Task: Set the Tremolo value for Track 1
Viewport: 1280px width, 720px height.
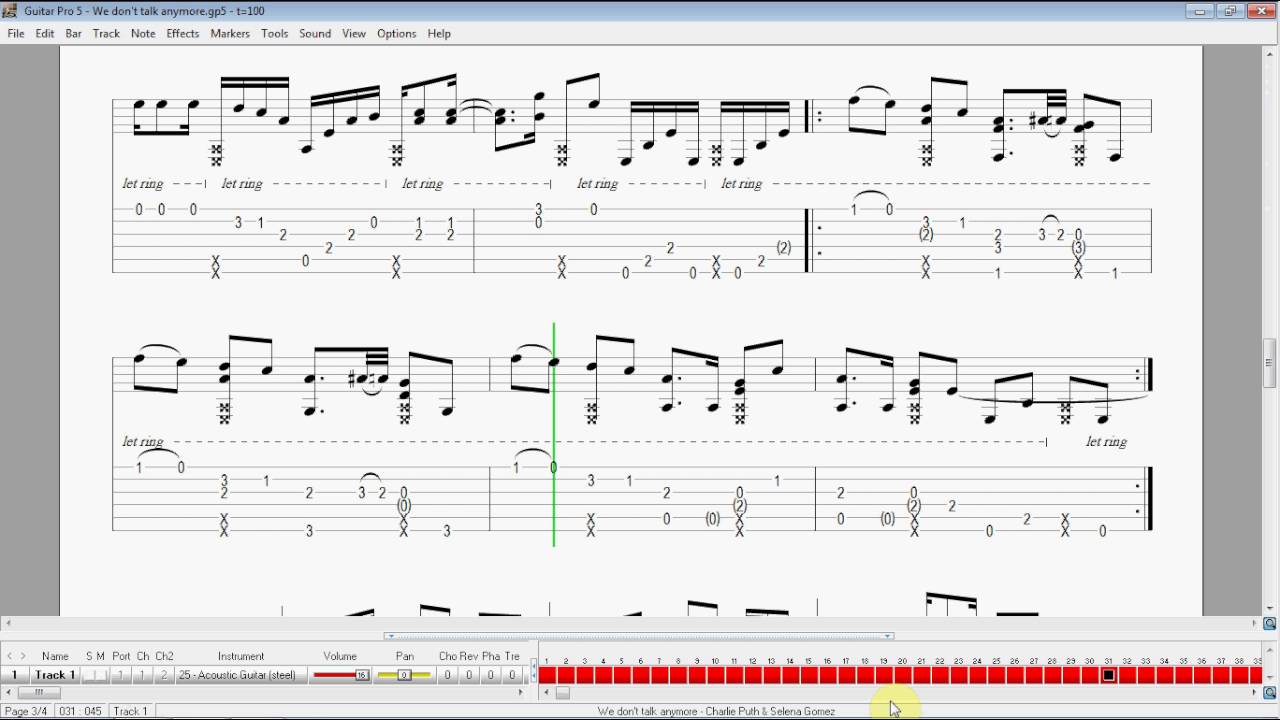Action: [512, 675]
